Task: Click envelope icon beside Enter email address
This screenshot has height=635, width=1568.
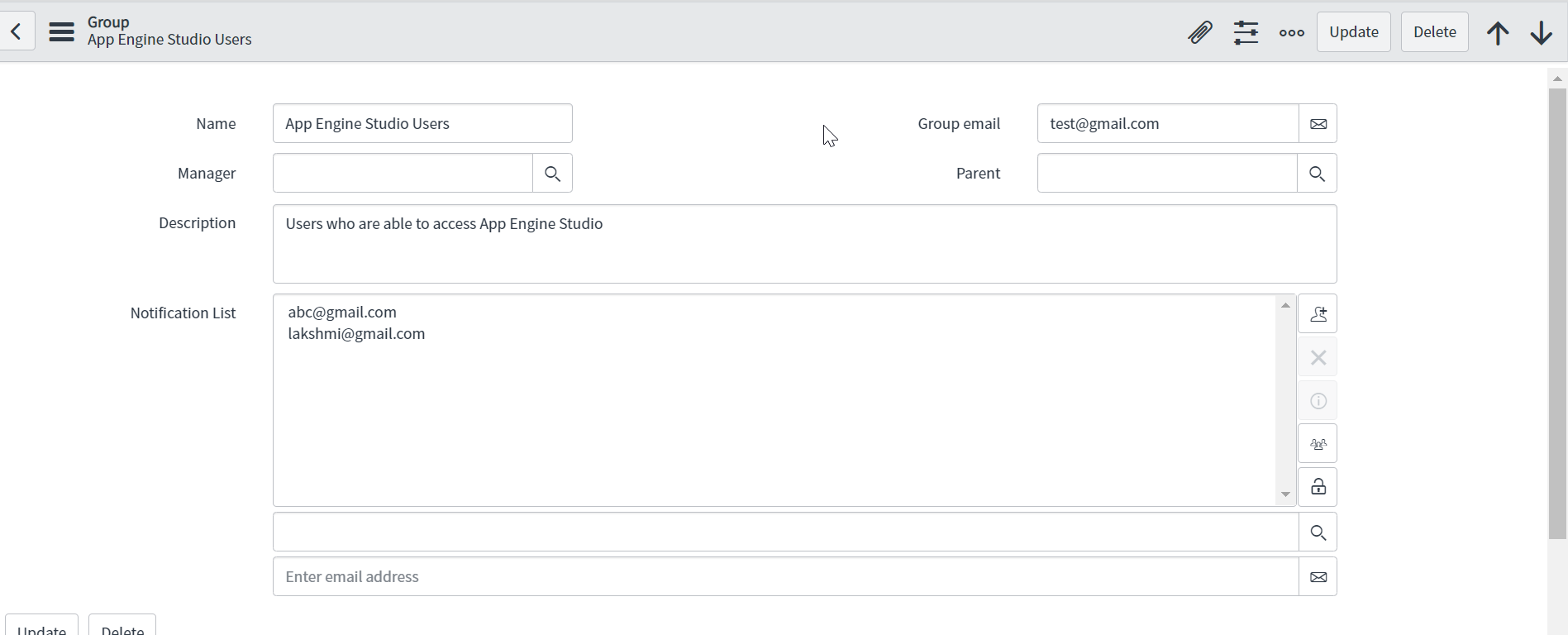Action: coord(1318,577)
